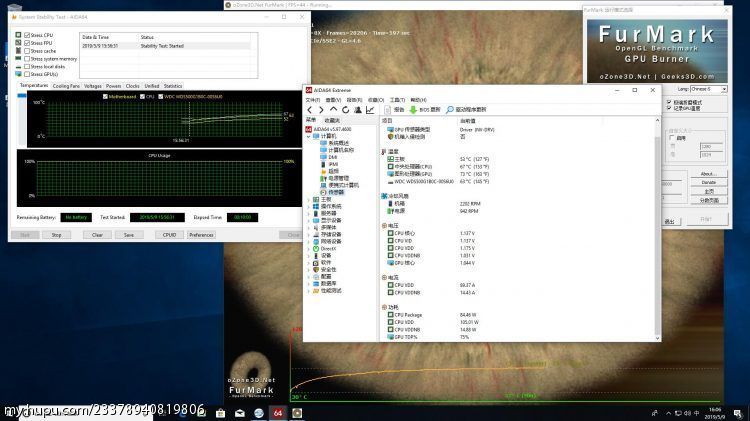The image size is (750, 421).
Task: Toggle the log GPU temperature checkbox in FurMark
Action: [669, 109]
